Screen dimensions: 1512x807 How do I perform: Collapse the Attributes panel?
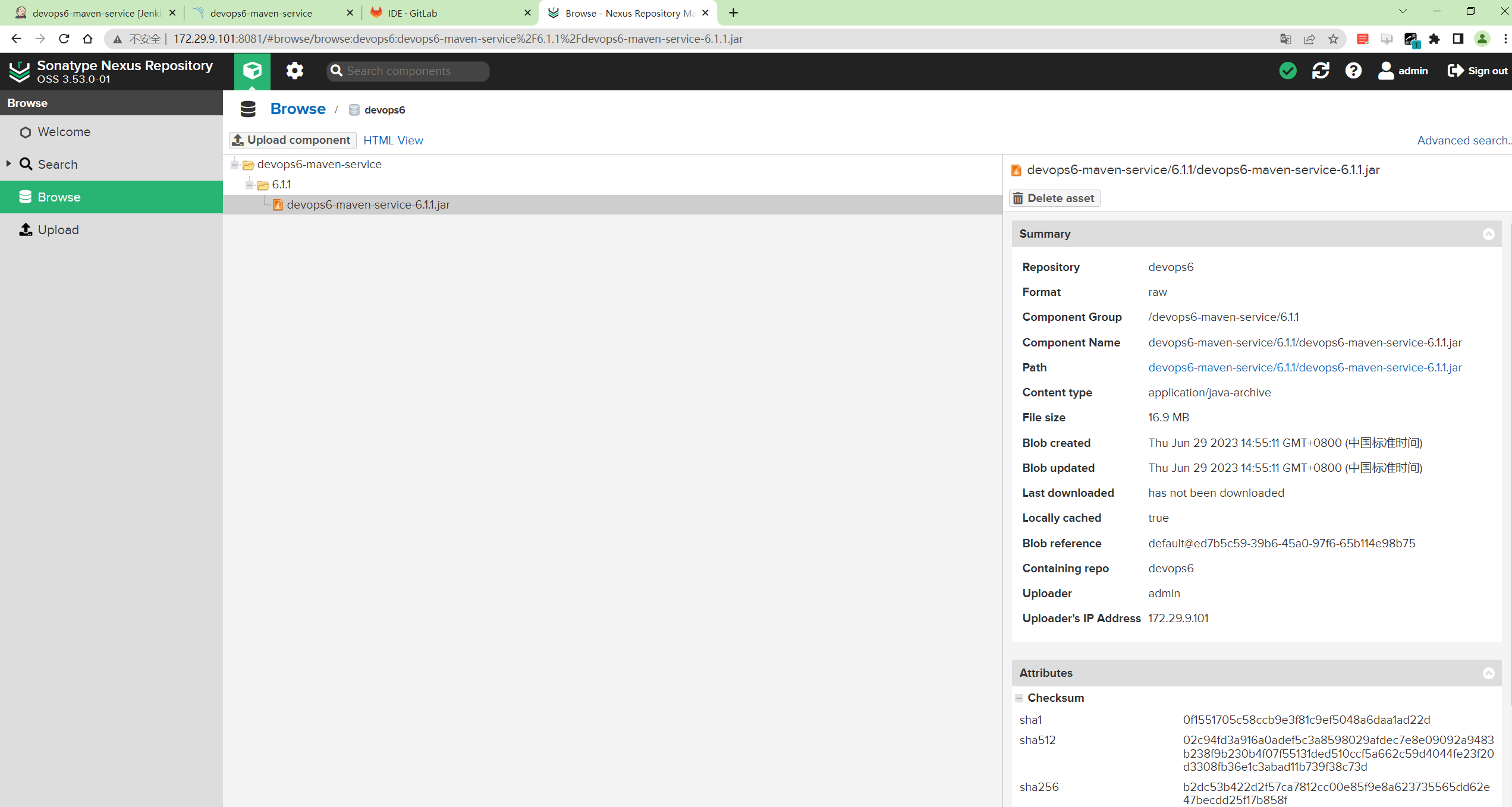(1488, 673)
